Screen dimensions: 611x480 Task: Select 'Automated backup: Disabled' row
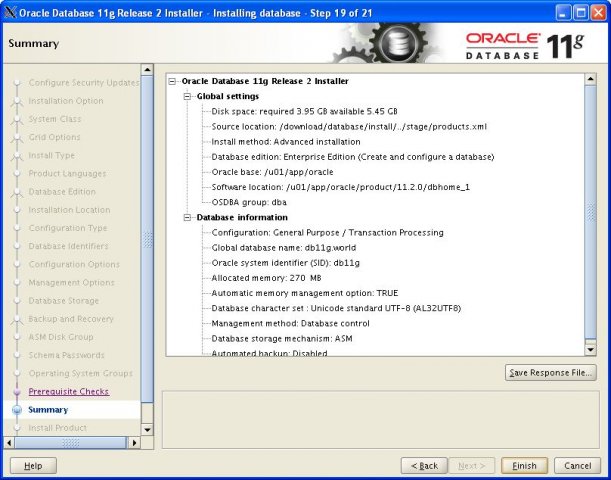[x=269, y=353]
